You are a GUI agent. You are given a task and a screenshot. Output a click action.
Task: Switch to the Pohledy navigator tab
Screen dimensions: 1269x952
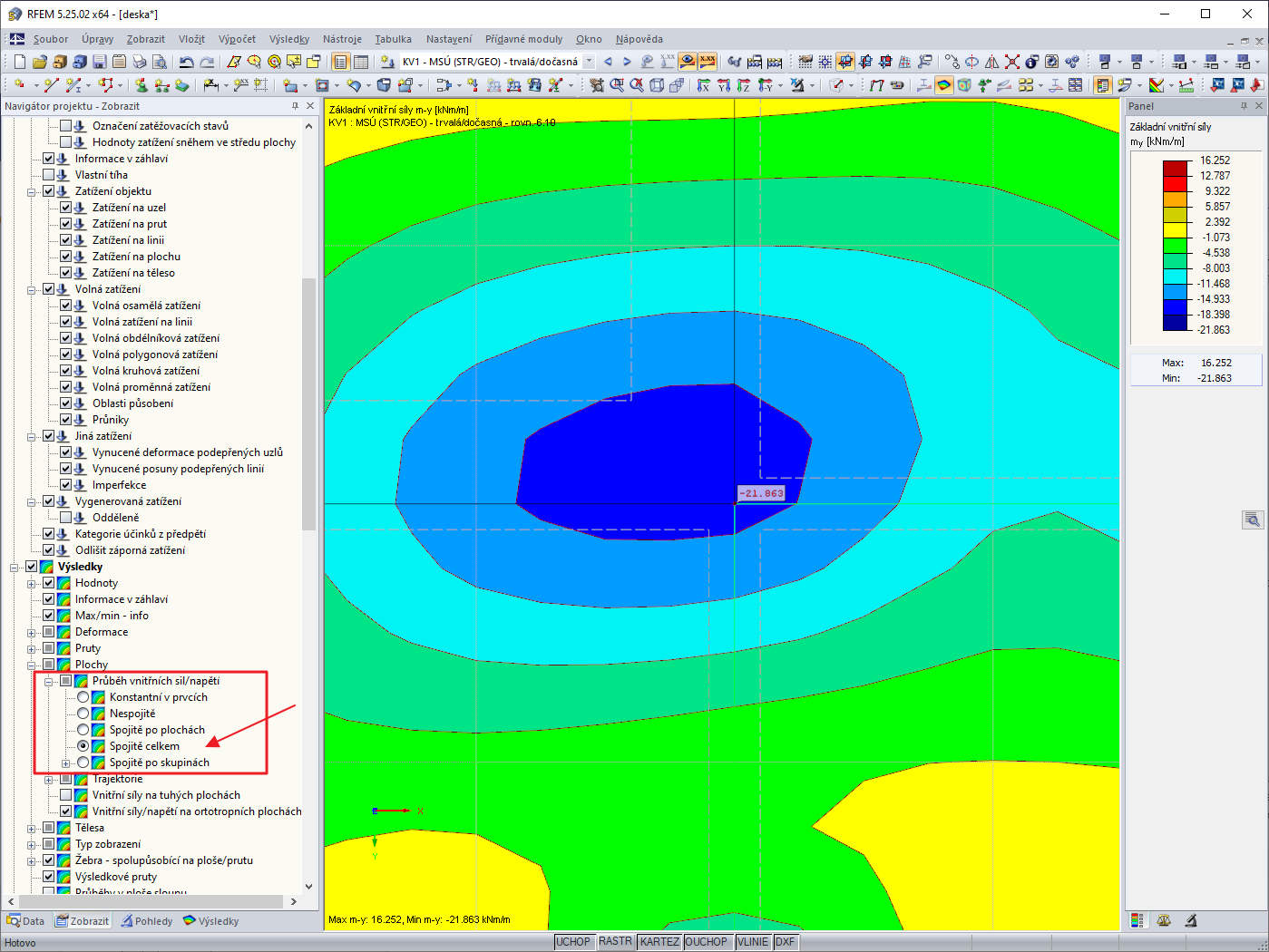(147, 921)
